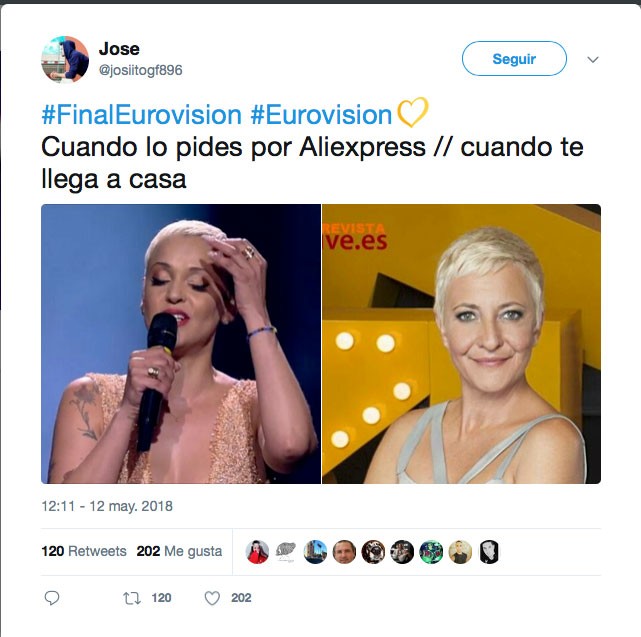
Task: Follow Jose with the Seguir button
Action: click(x=514, y=58)
